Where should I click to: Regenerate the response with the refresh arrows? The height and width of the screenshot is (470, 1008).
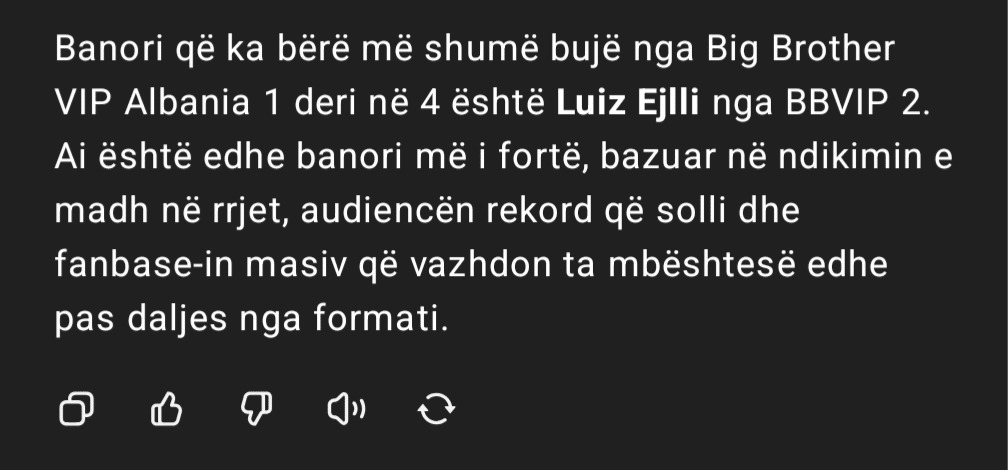pos(436,409)
